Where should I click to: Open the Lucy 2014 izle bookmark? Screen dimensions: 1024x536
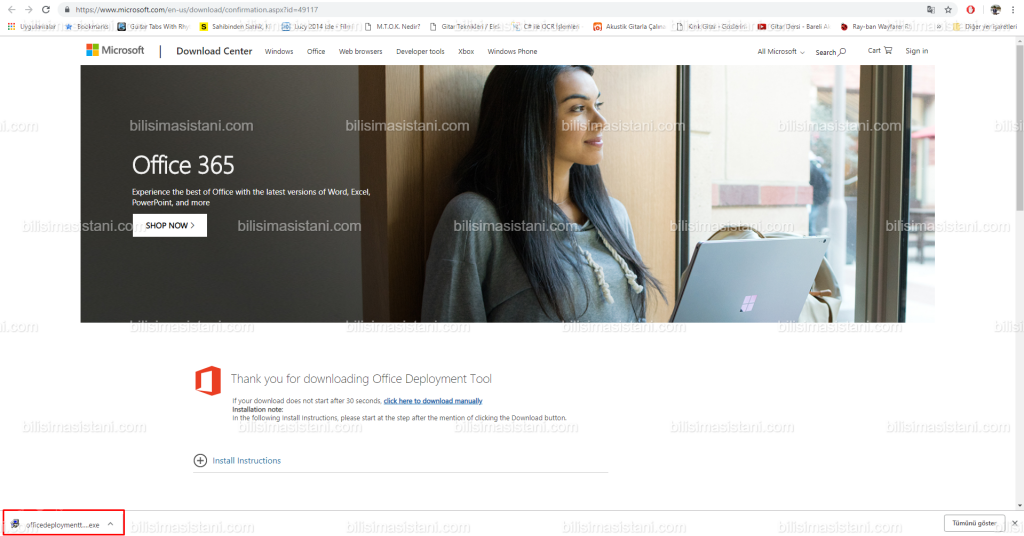(317, 27)
